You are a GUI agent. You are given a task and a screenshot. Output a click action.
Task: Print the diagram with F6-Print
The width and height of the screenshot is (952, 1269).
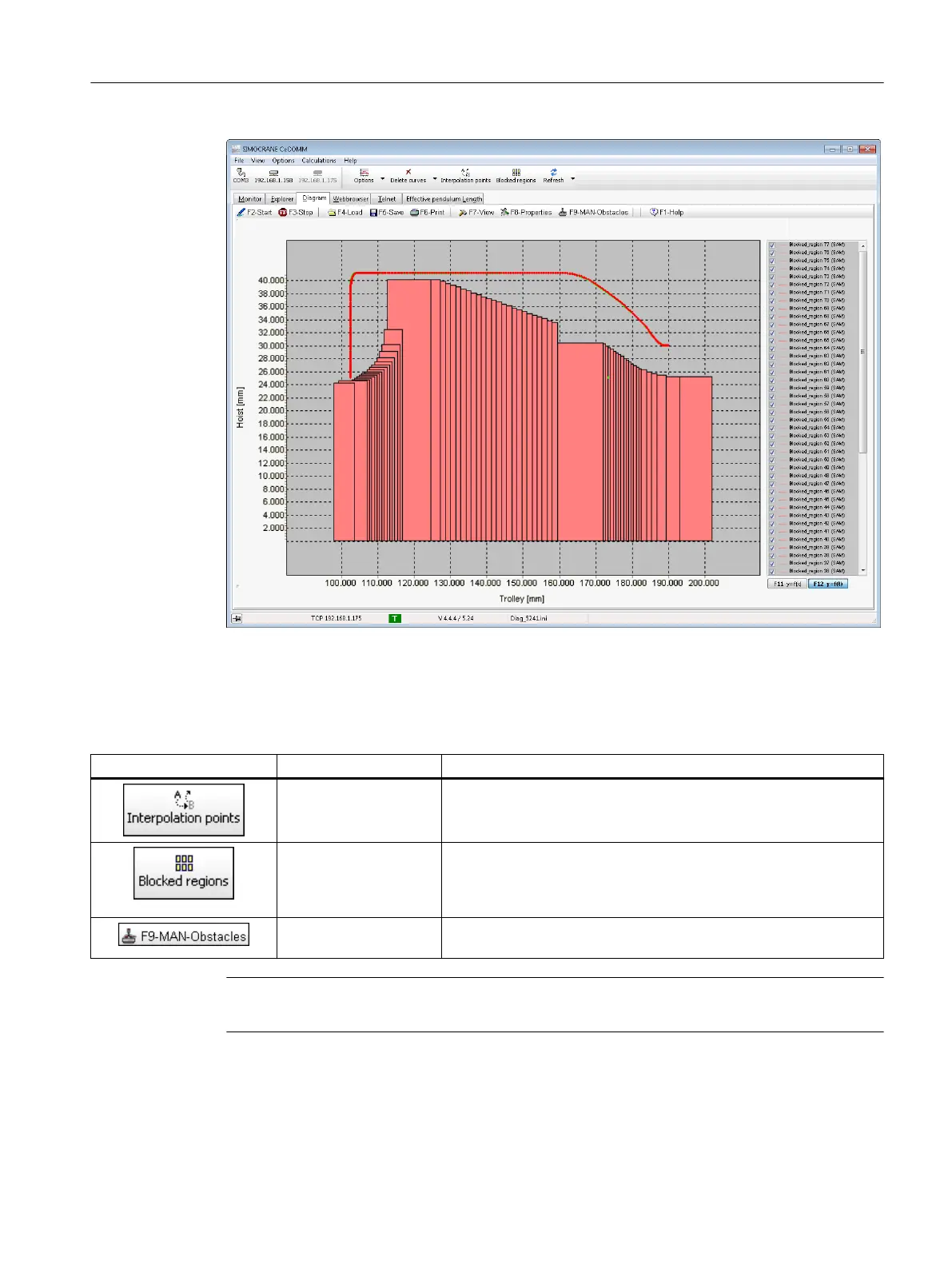click(428, 213)
